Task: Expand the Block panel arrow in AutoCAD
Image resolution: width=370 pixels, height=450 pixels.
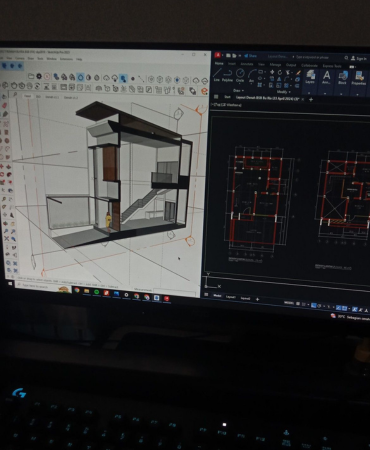Action: coord(342,94)
